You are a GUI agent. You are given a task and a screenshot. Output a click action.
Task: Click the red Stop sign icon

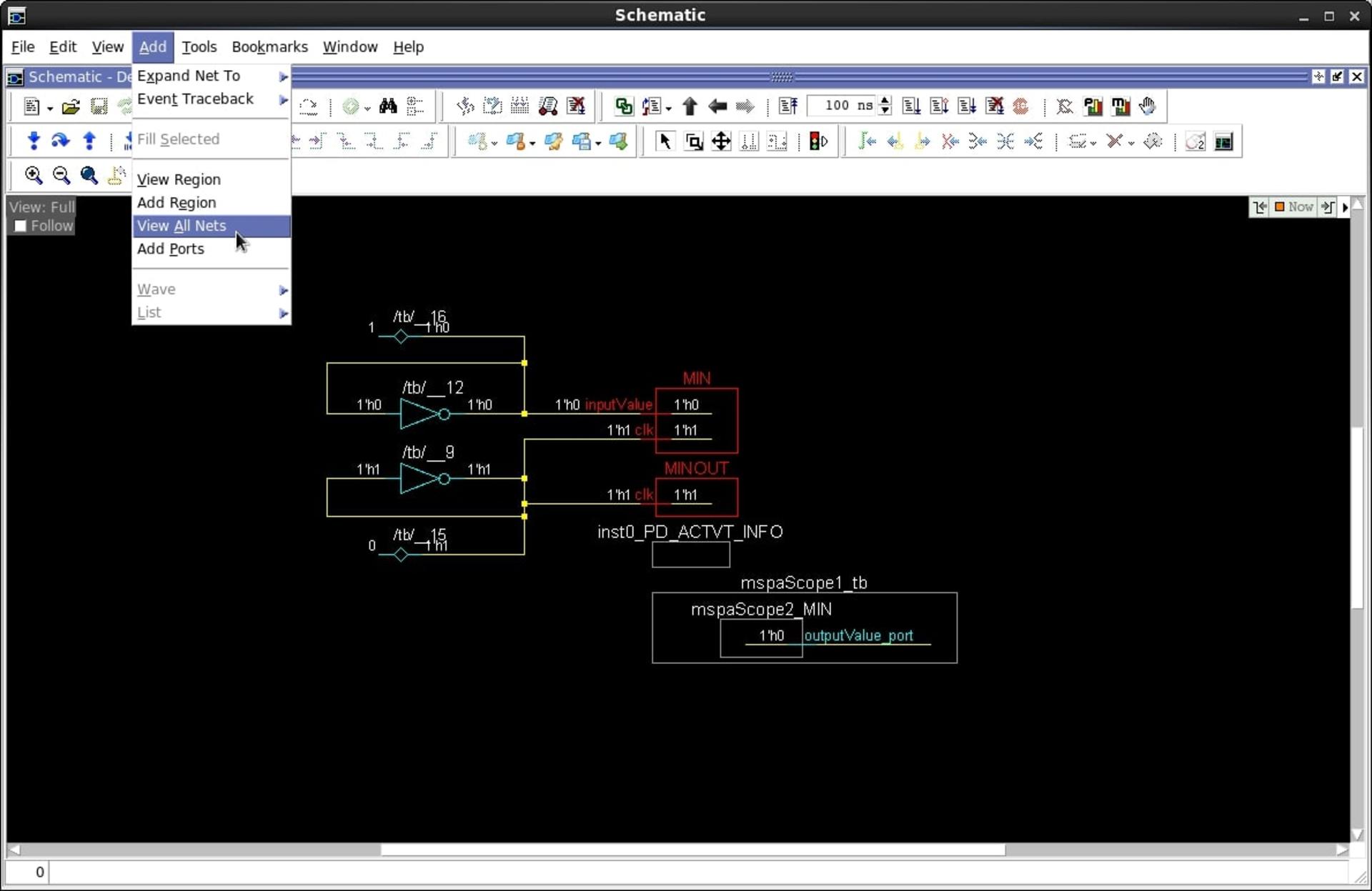tap(1021, 106)
